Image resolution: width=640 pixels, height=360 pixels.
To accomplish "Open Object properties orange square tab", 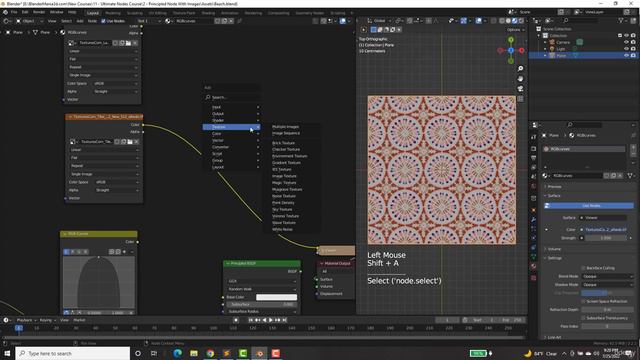I will [x=533, y=210].
